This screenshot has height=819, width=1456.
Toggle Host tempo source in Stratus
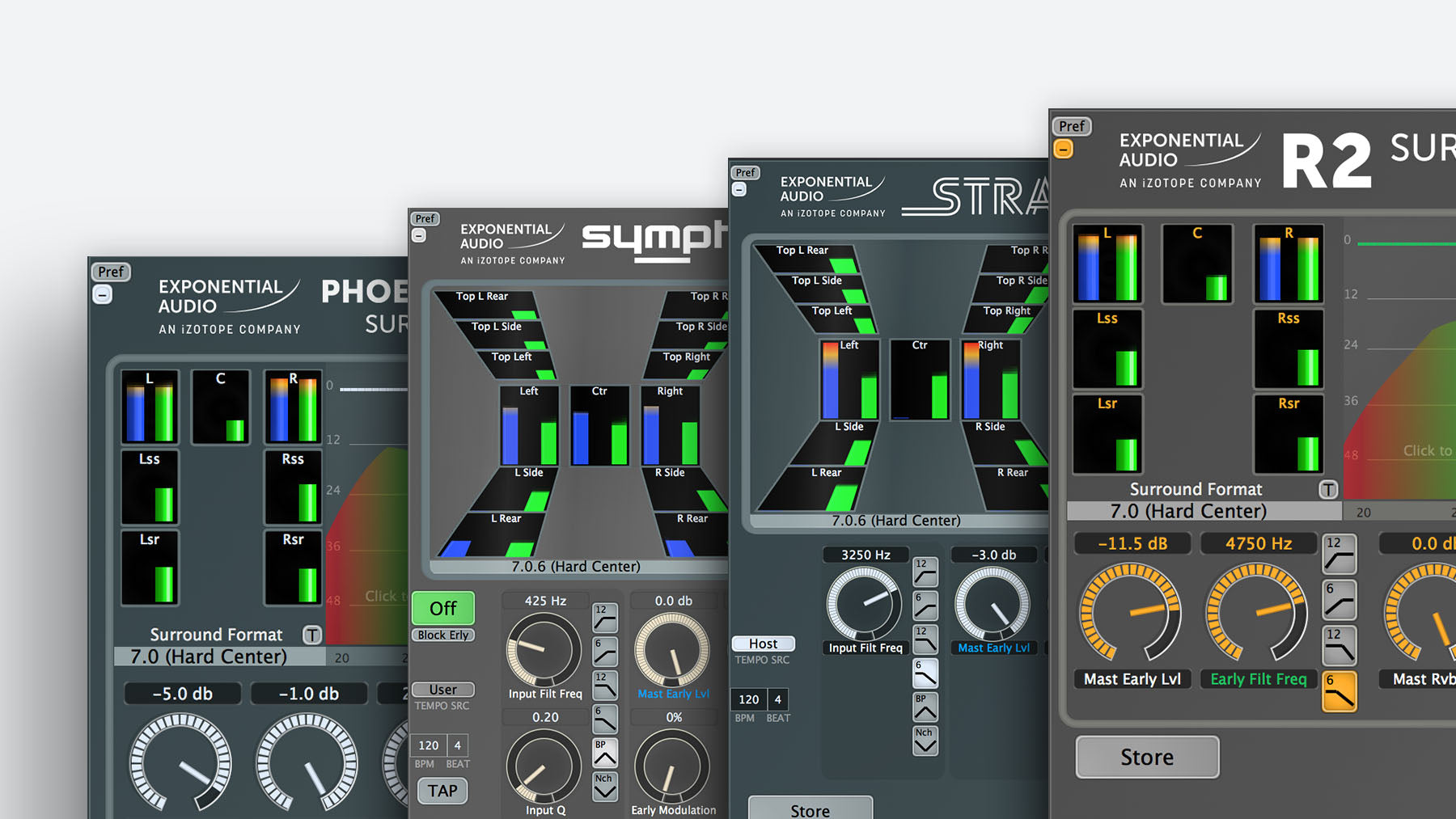coord(763,644)
